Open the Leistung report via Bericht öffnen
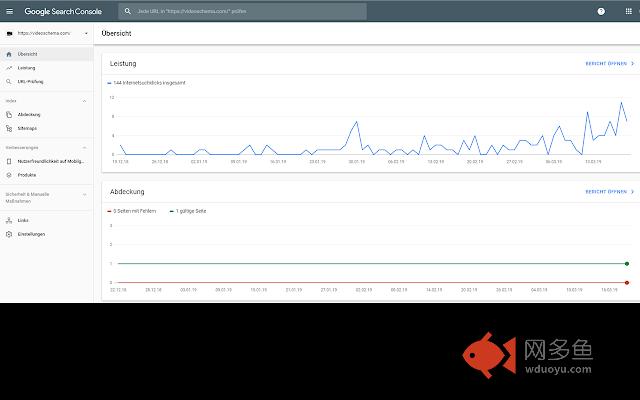Screen dimensions: 640x400 click(610, 64)
